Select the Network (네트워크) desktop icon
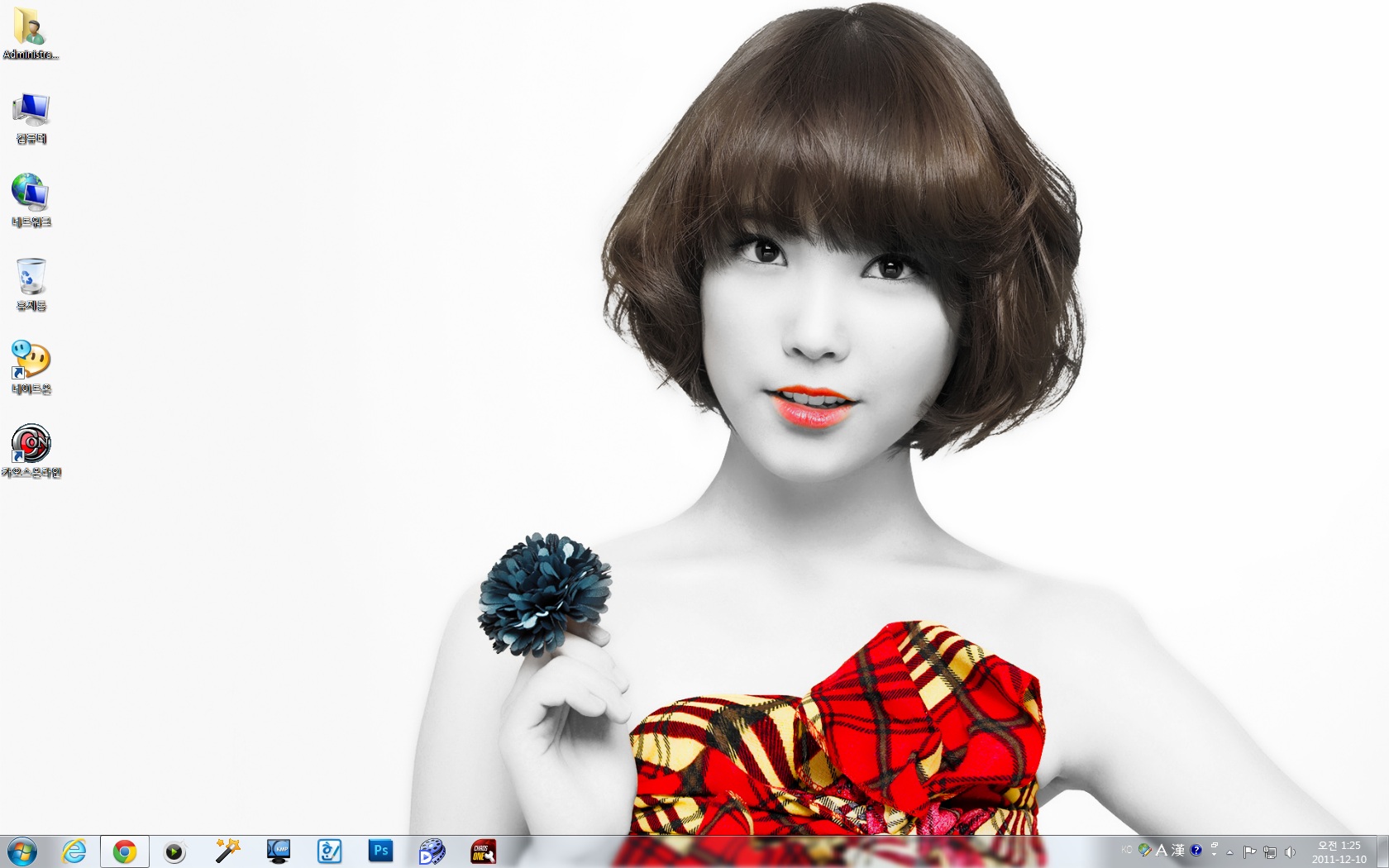Image resolution: width=1389 pixels, height=868 pixels. [31, 201]
